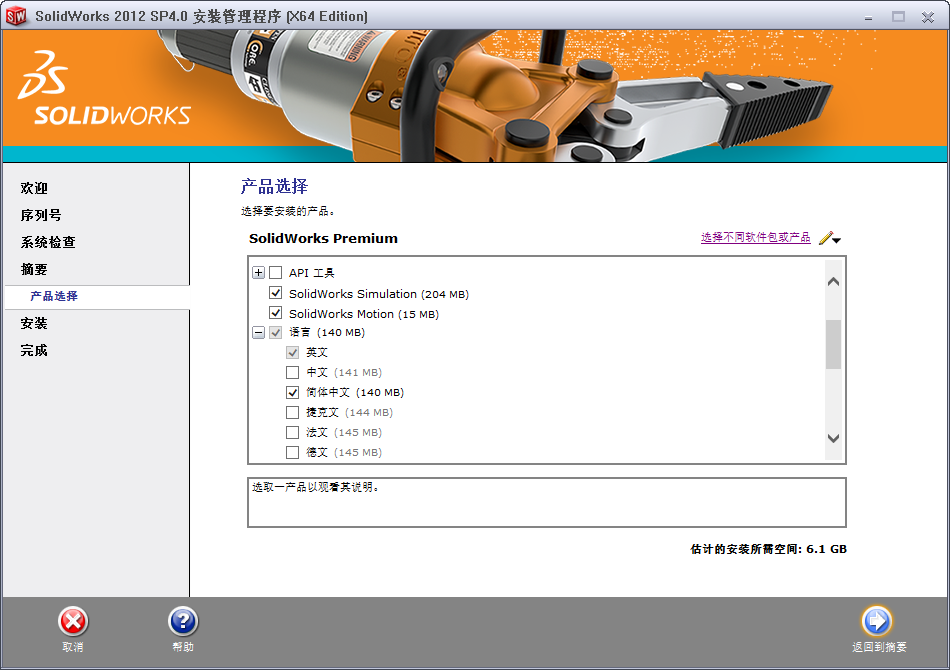950x670 pixels.
Task: Minimize the installation manager window
Action: (869, 18)
